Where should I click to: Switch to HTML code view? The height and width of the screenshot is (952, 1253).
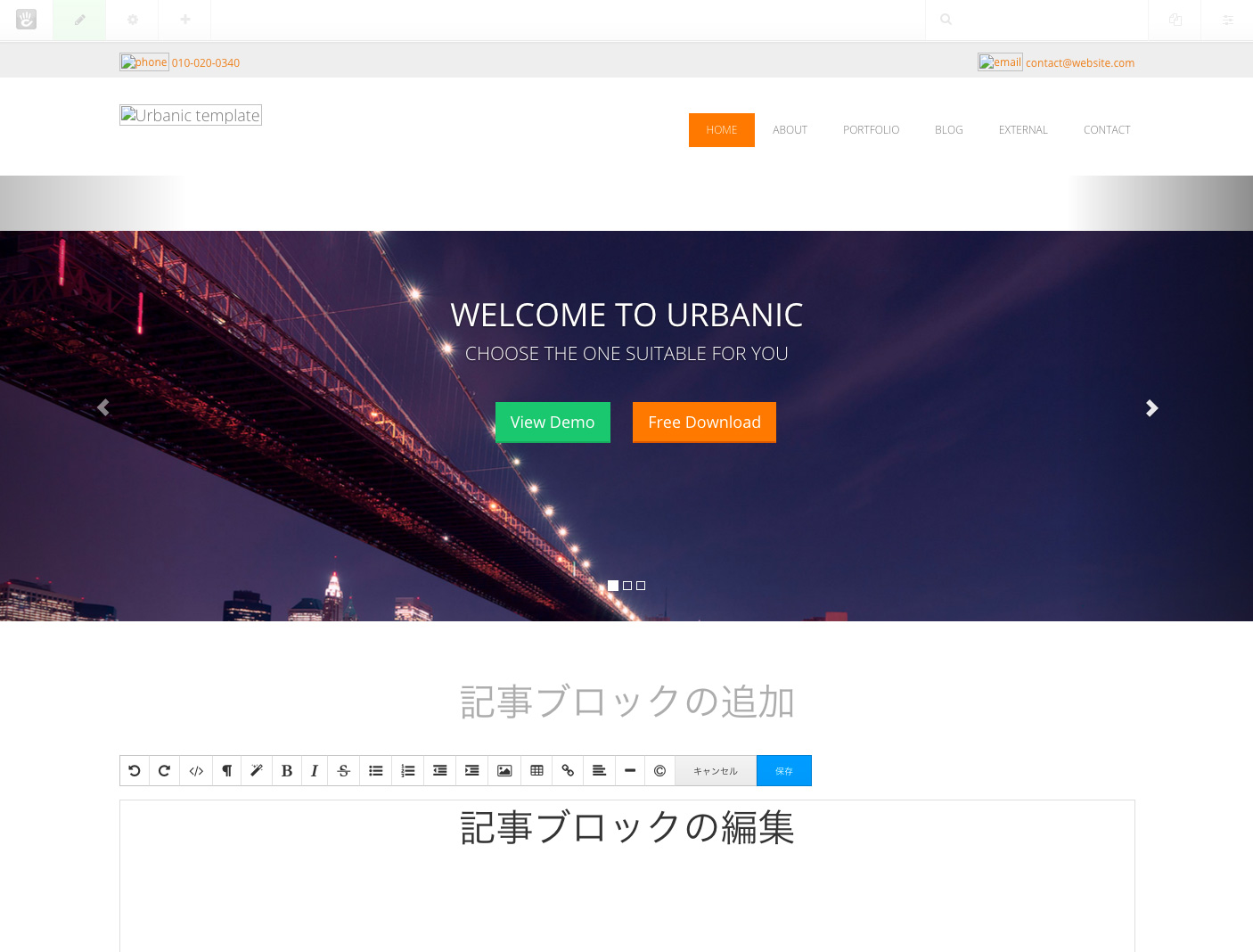(196, 771)
